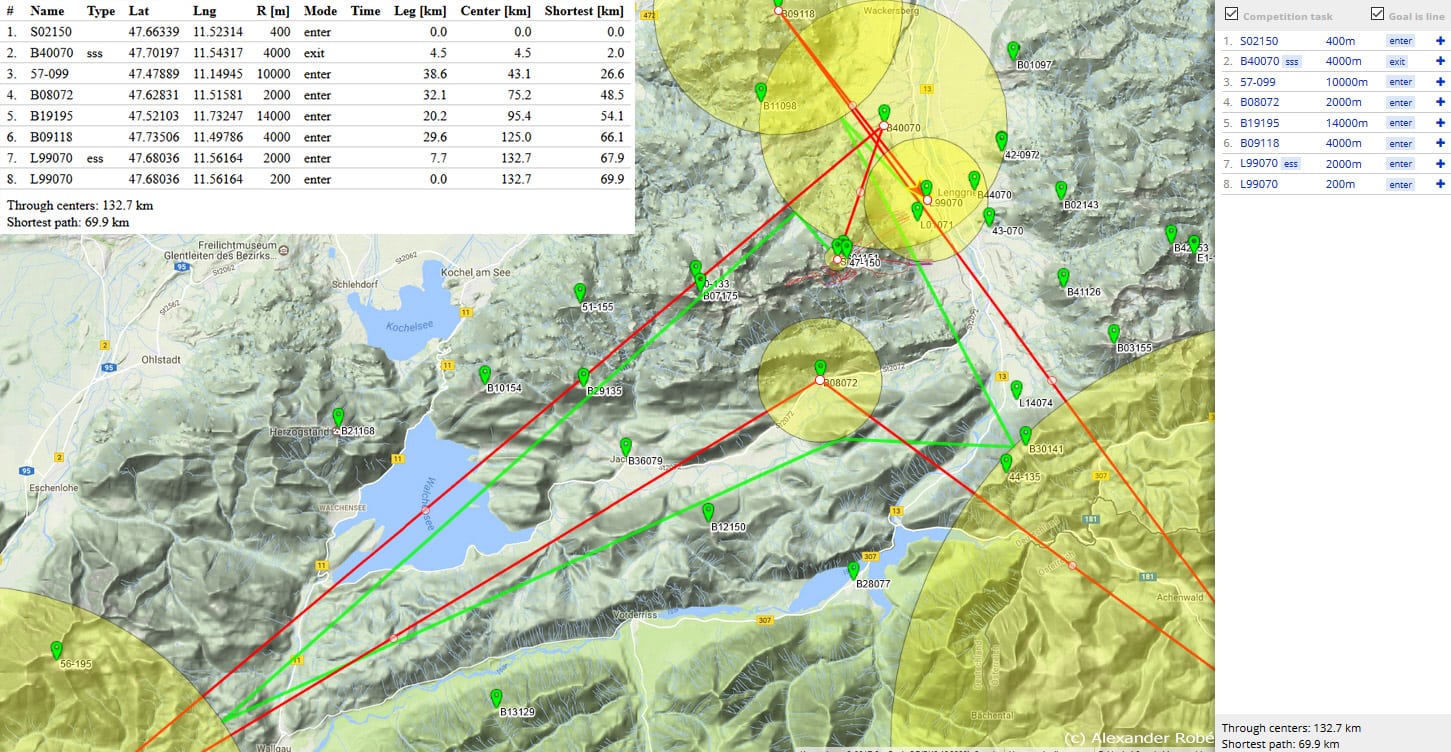Select the B28077 map marker pin
This screenshot has width=1451, height=752.
click(854, 571)
